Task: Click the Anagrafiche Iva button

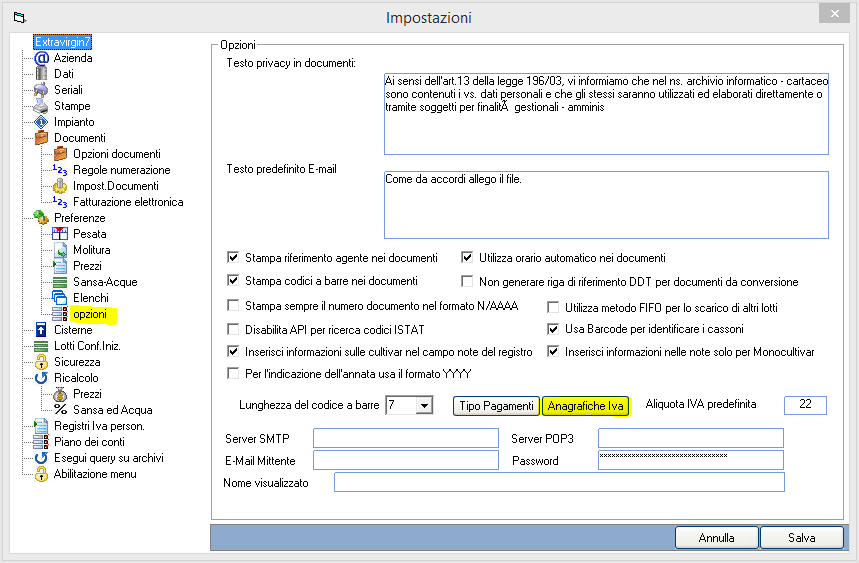Action: tap(585, 406)
